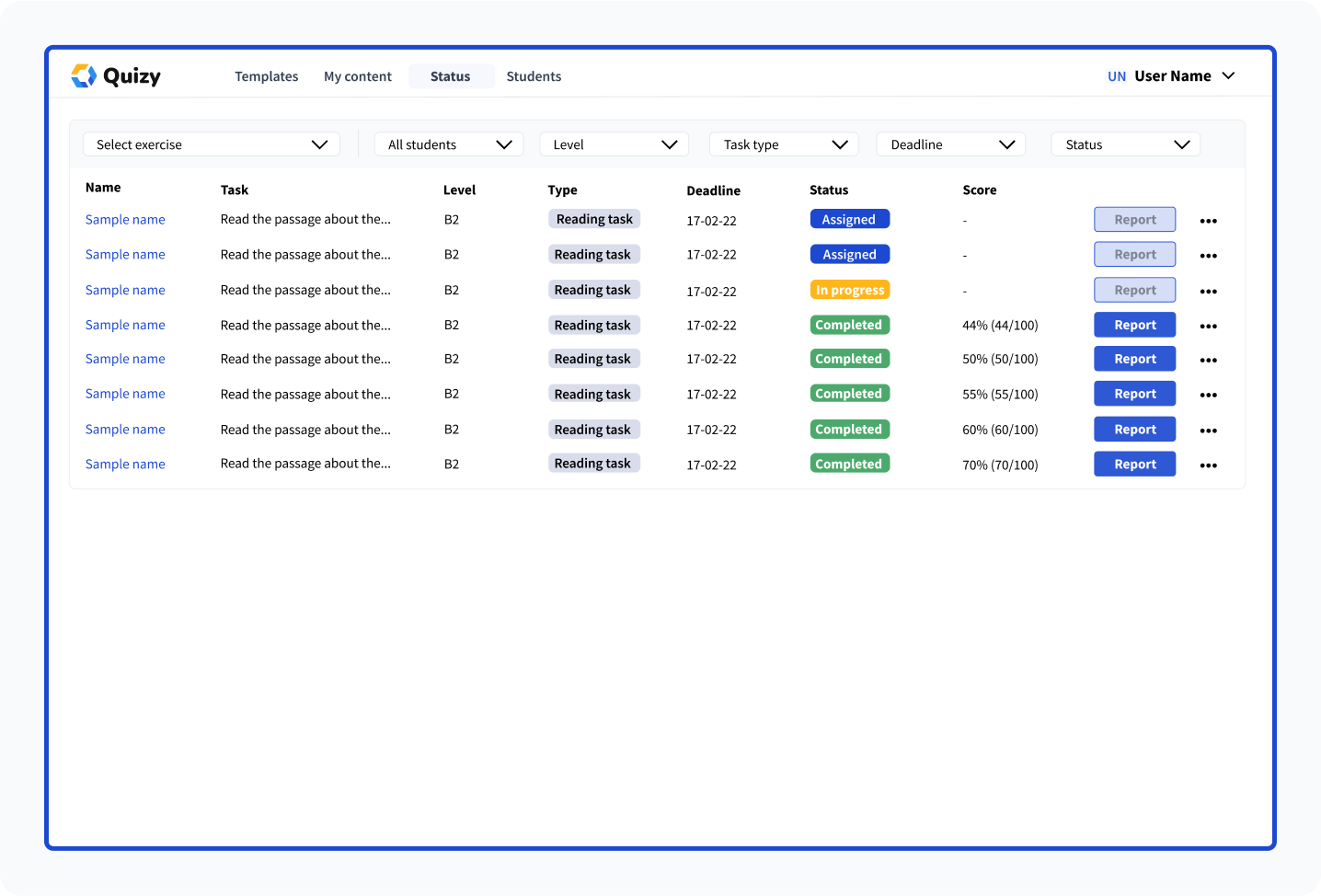The image size is (1321, 896).
Task: Open three-dot menu for the 70% score row
Action: pyautogui.click(x=1208, y=465)
